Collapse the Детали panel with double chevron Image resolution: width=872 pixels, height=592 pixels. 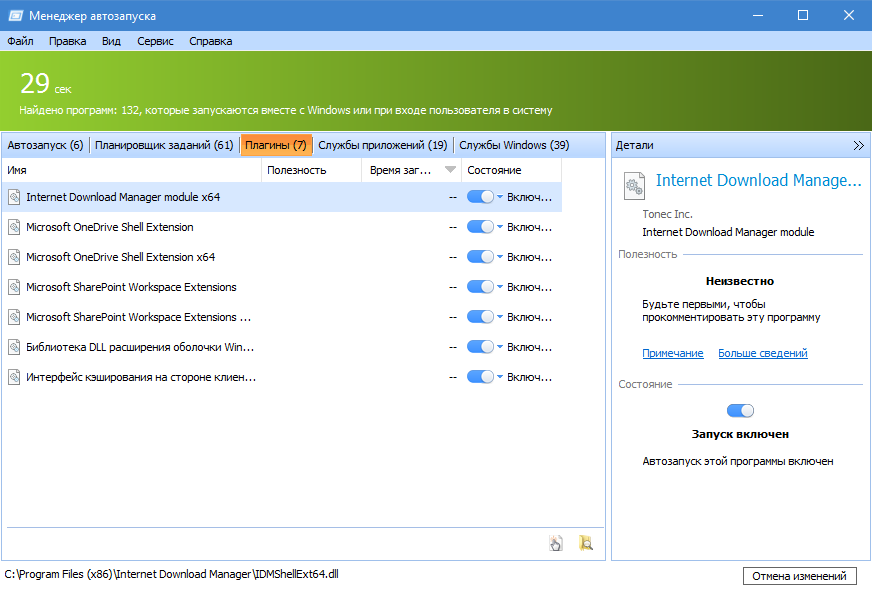(858, 146)
